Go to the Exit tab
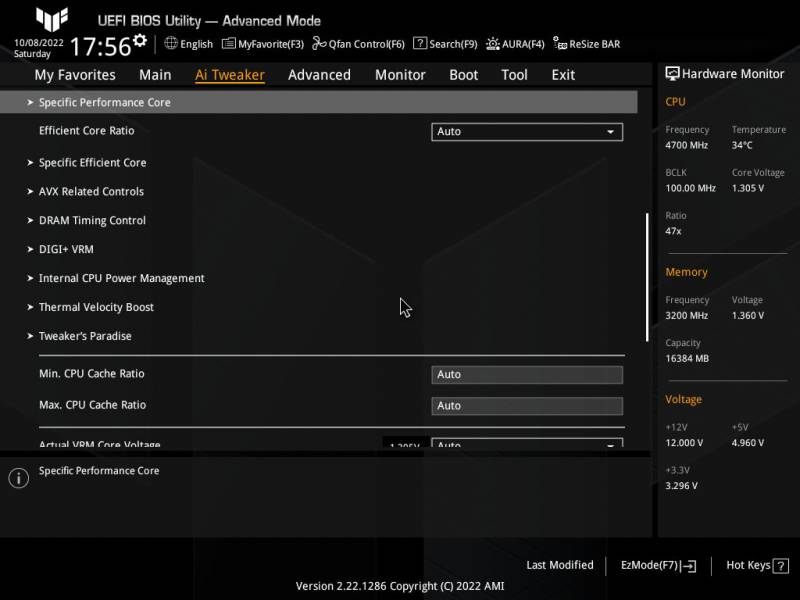 point(563,75)
